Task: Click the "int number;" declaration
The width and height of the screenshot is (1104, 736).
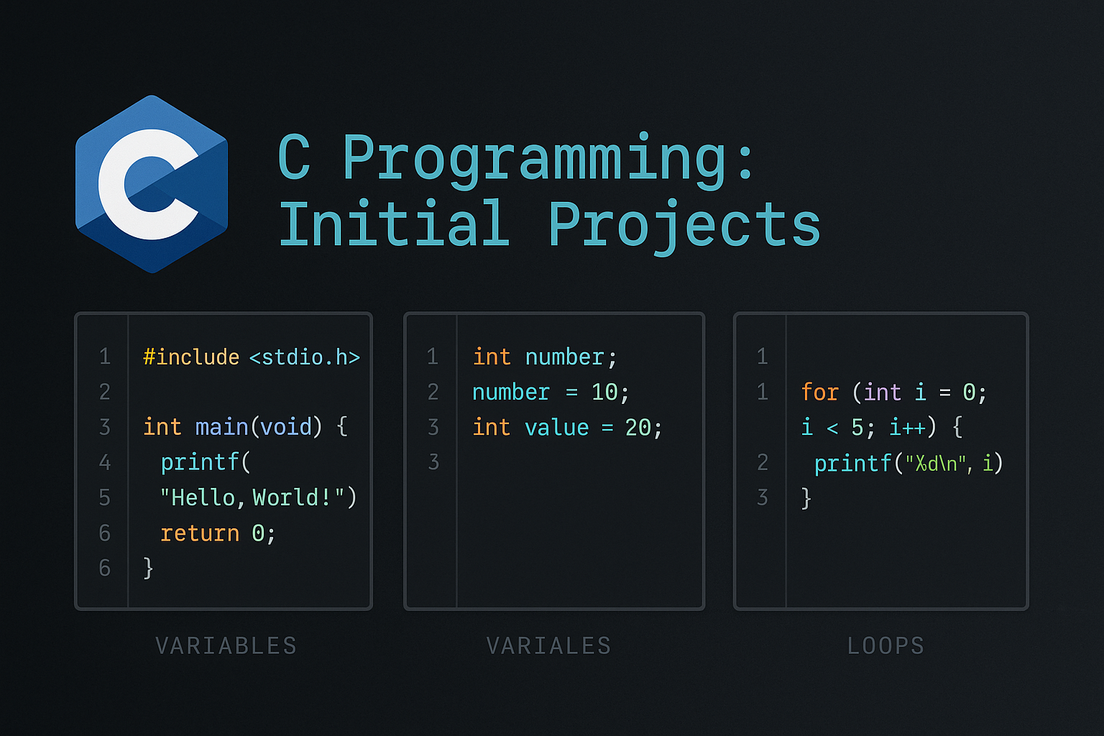Action: click(544, 357)
